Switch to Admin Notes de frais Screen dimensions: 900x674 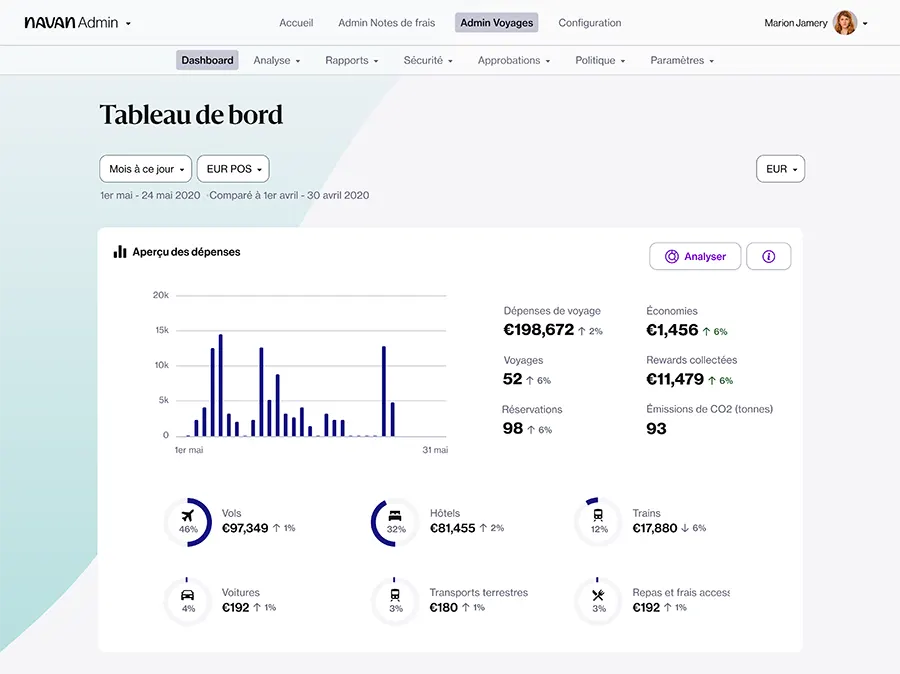coord(388,21)
